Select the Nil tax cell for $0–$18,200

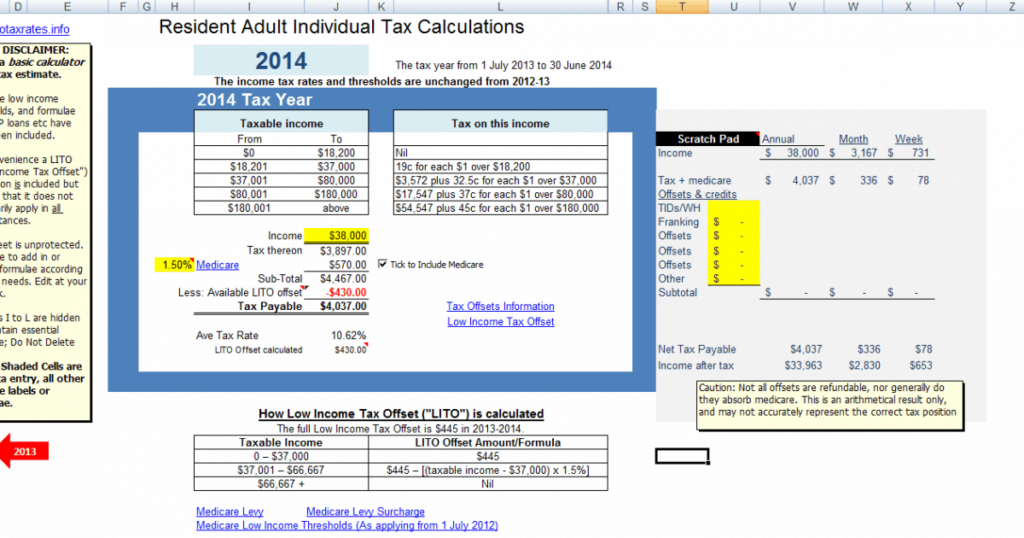pyautogui.click(x=500, y=153)
